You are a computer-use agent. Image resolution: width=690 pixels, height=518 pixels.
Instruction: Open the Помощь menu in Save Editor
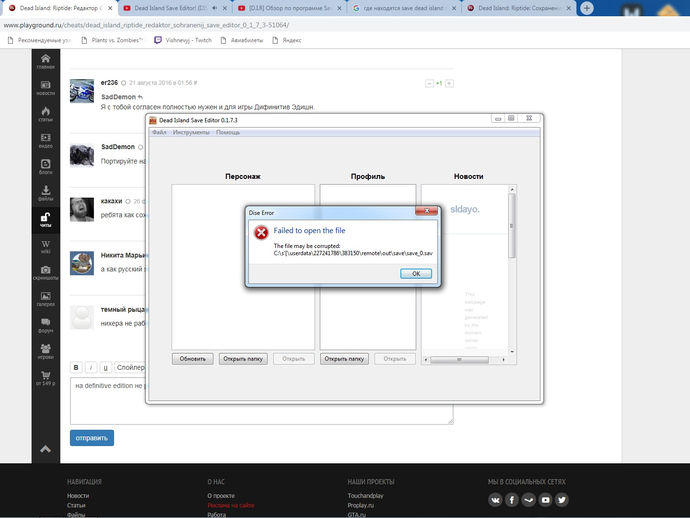point(228,132)
